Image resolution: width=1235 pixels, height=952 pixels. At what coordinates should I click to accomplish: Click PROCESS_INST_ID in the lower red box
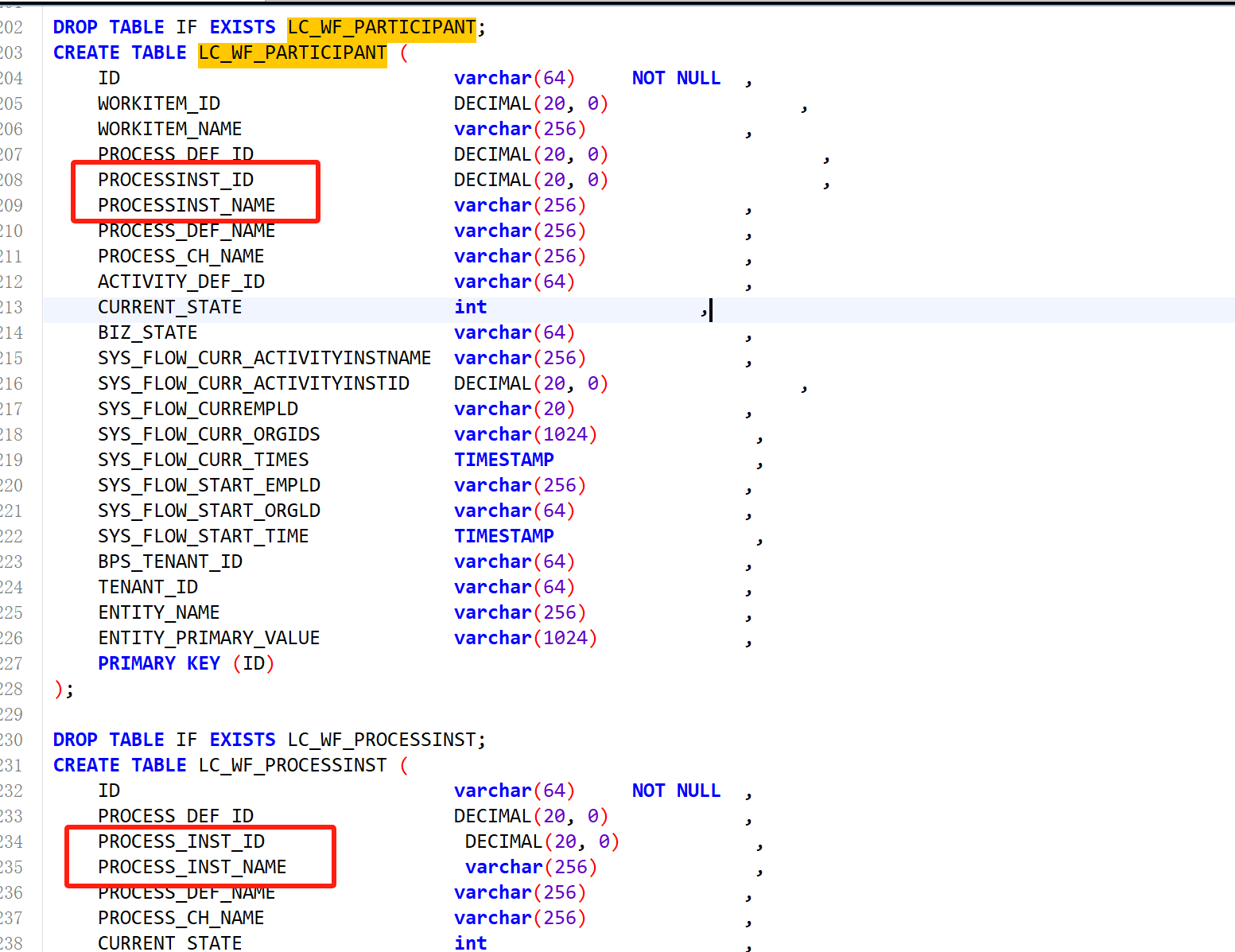click(181, 842)
